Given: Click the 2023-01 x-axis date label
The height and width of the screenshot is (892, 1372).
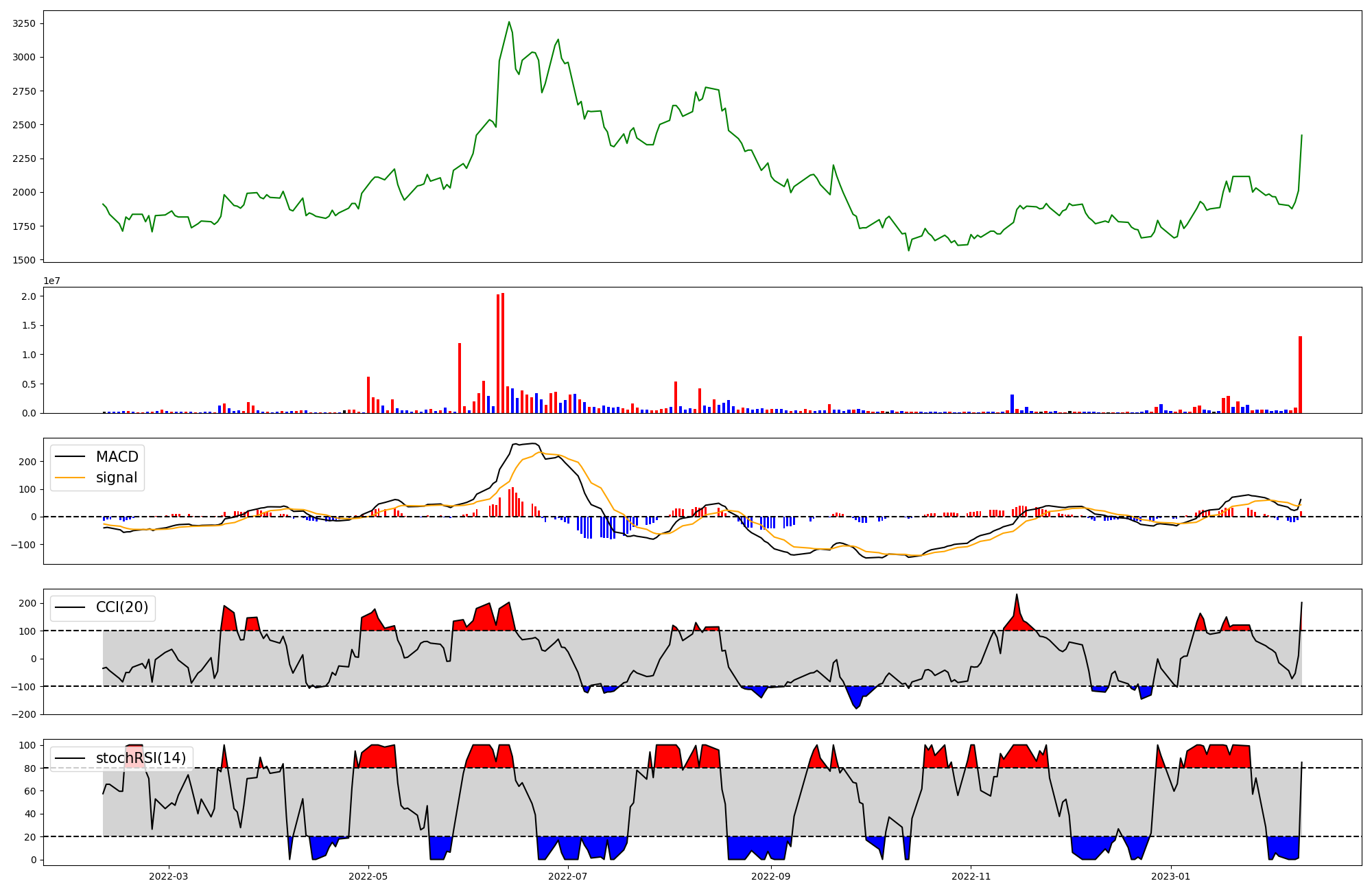Looking at the screenshot, I should click(1170, 876).
